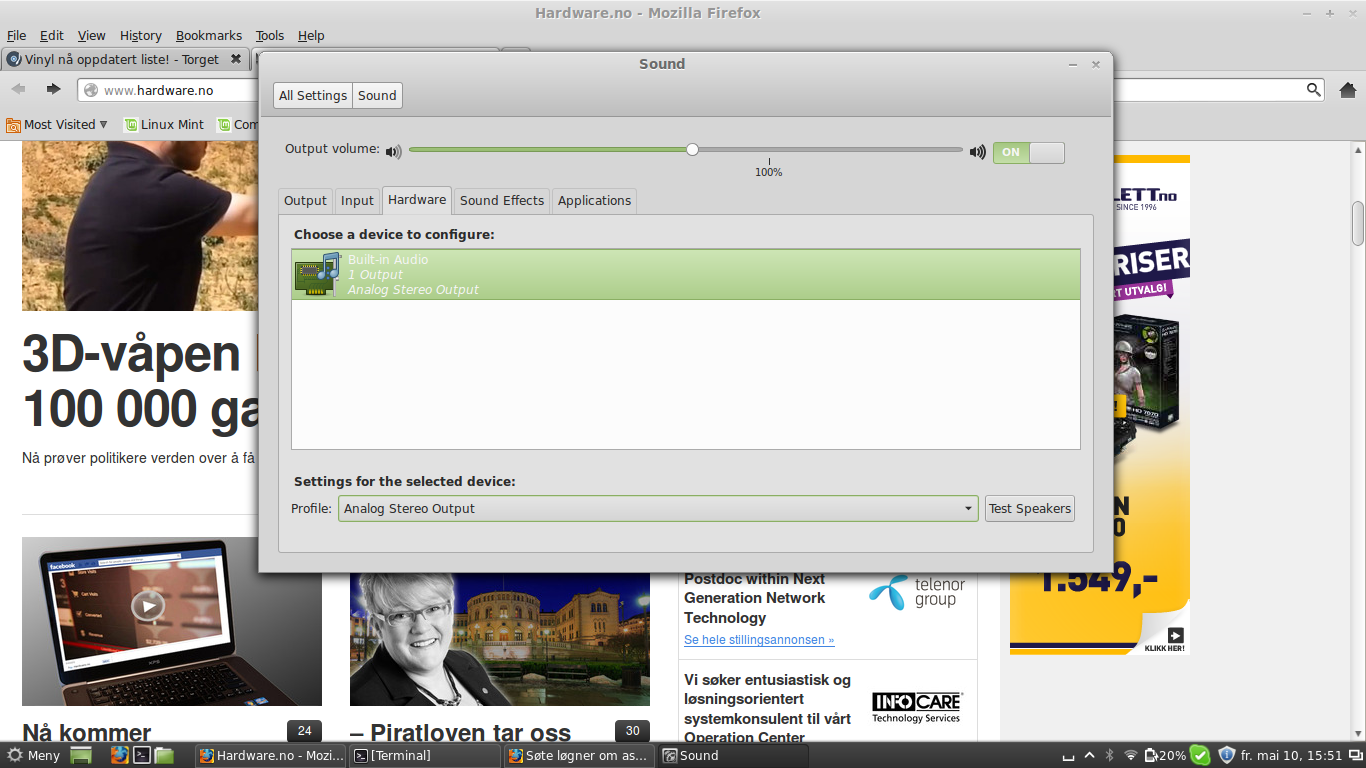The height and width of the screenshot is (768, 1366).
Task: Click the update manager shield icon
Action: click(1227, 755)
